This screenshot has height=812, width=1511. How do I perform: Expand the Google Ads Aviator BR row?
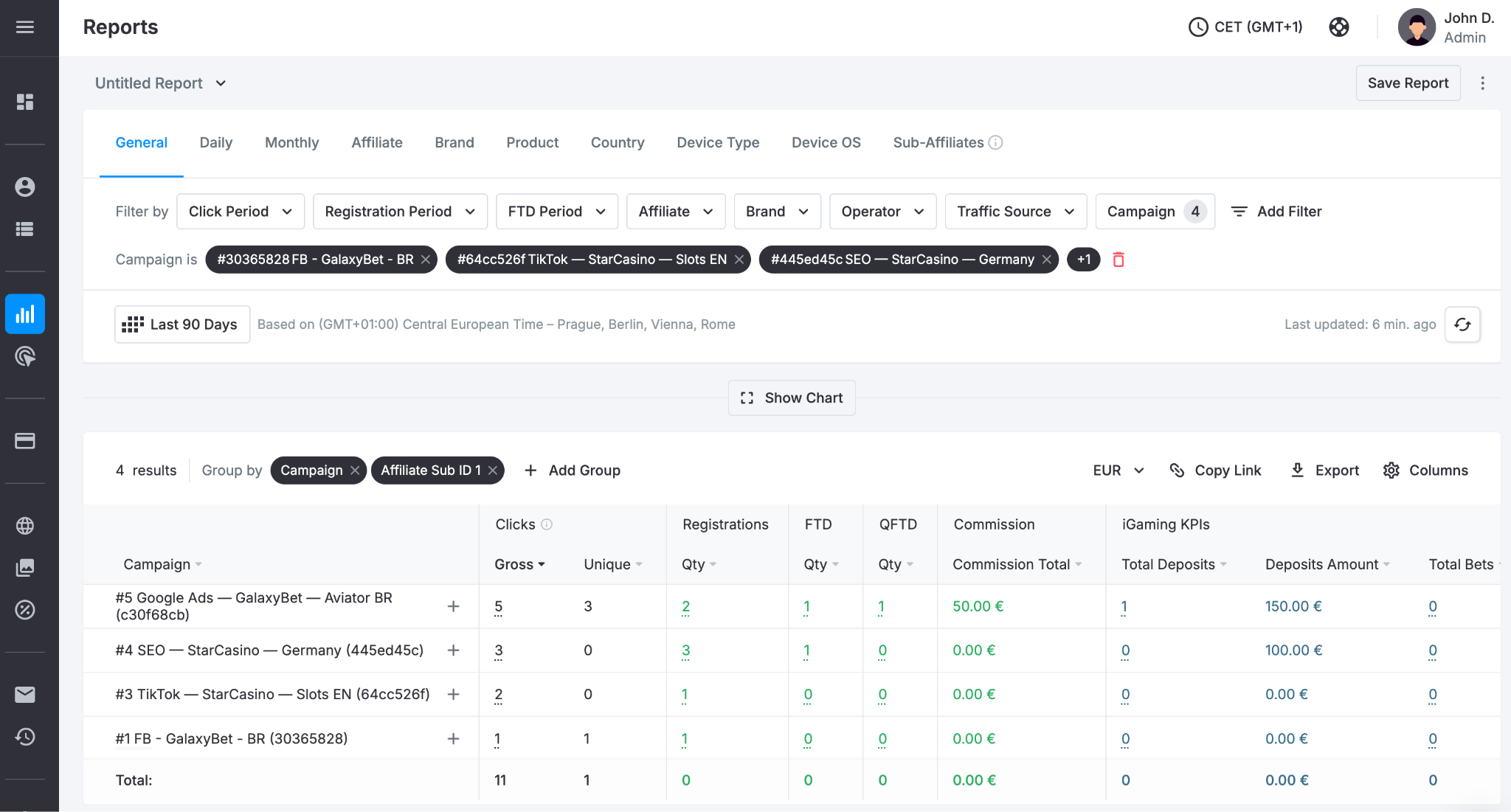pos(454,606)
